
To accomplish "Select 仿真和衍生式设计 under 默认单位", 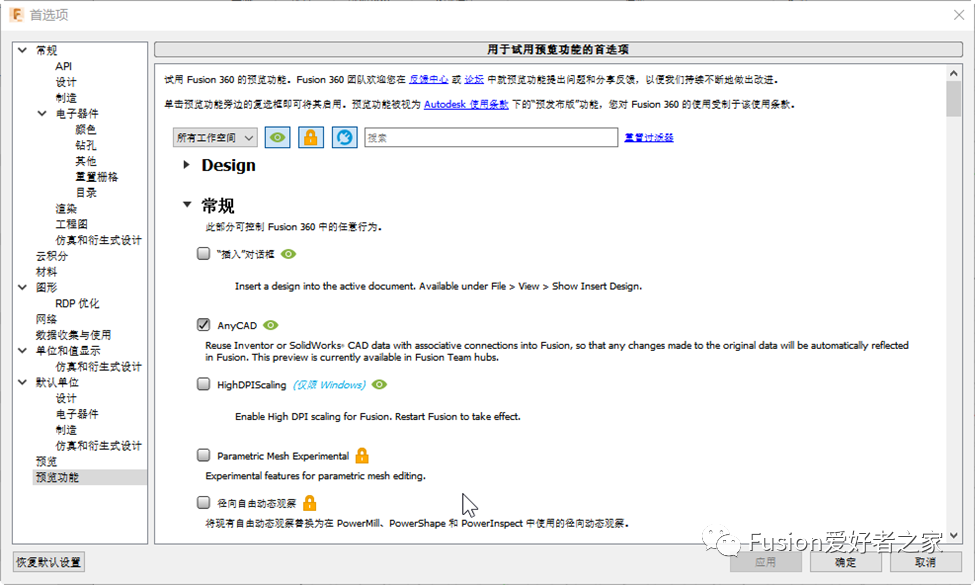I will point(98,446).
